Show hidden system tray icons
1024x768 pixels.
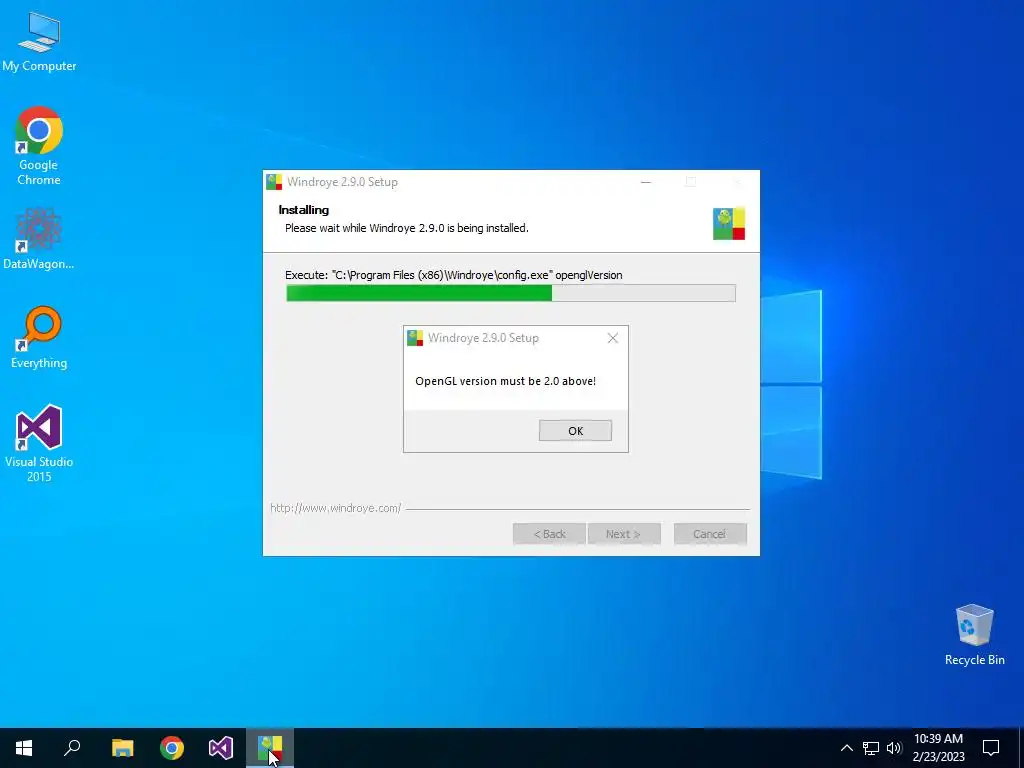click(x=846, y=748)
